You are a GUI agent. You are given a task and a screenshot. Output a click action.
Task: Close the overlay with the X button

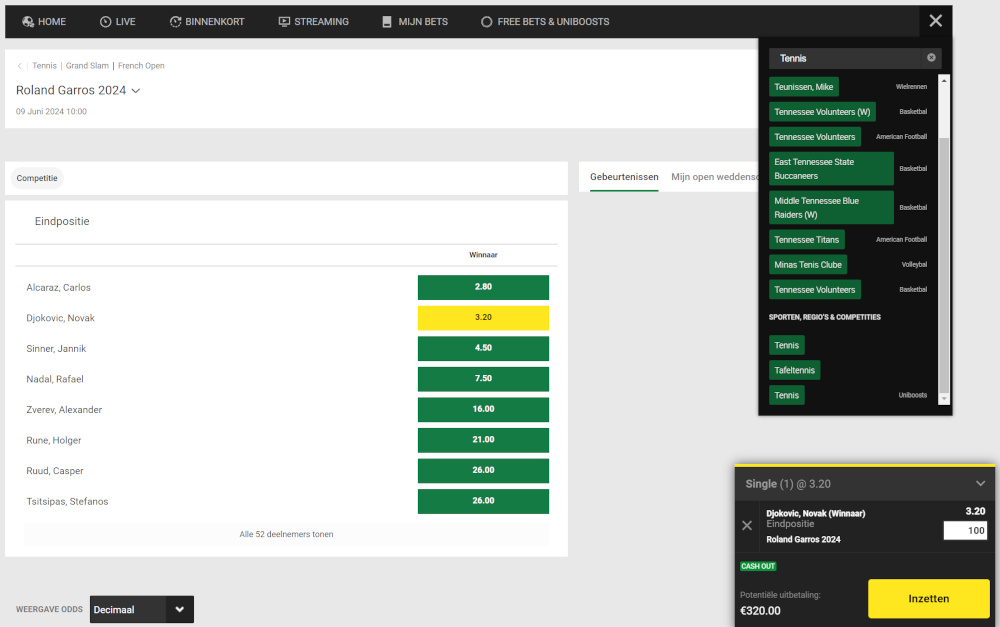click(x=936, y=21)
